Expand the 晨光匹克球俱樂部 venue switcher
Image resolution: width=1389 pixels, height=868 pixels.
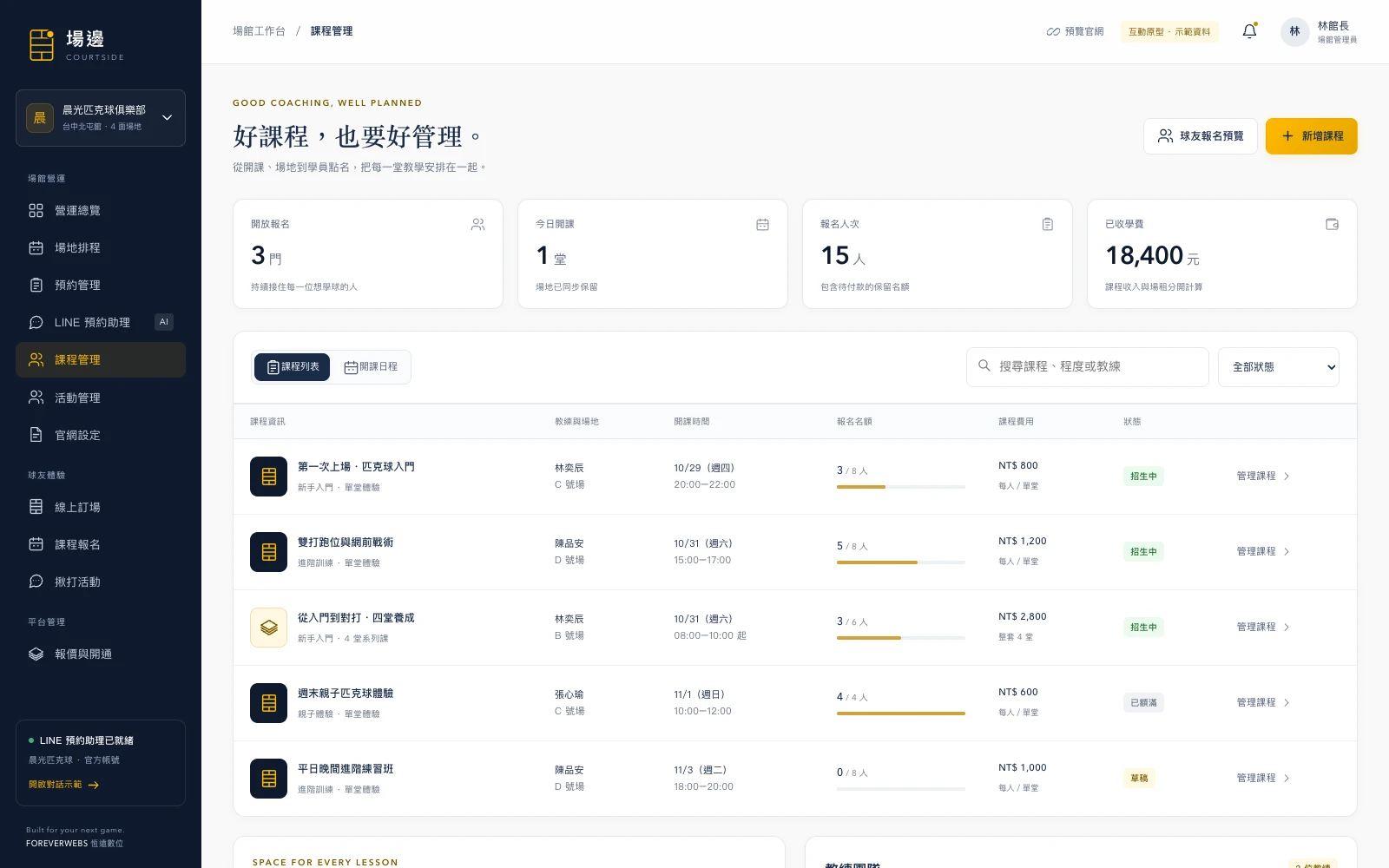[101, 118]
